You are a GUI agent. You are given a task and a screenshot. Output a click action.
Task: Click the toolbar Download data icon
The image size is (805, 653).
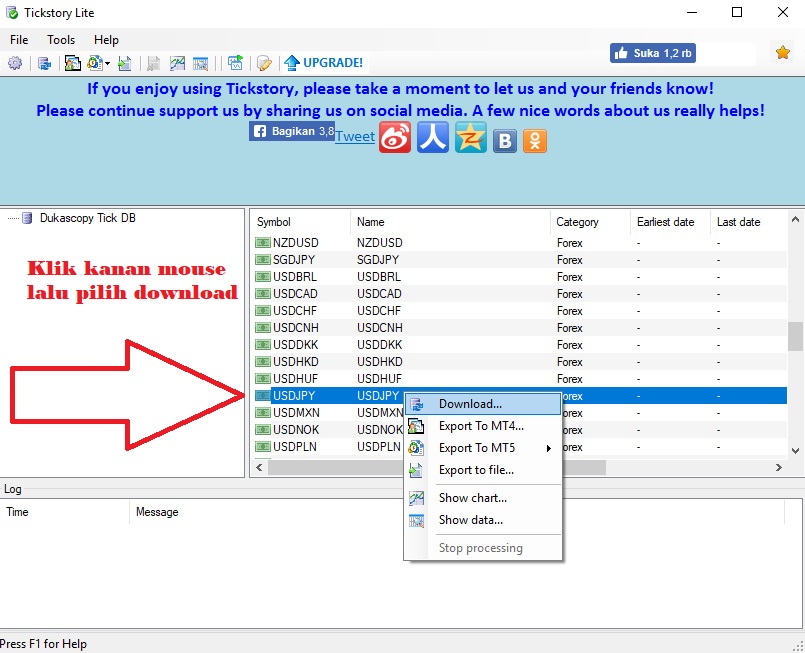(x=45, y=63)
